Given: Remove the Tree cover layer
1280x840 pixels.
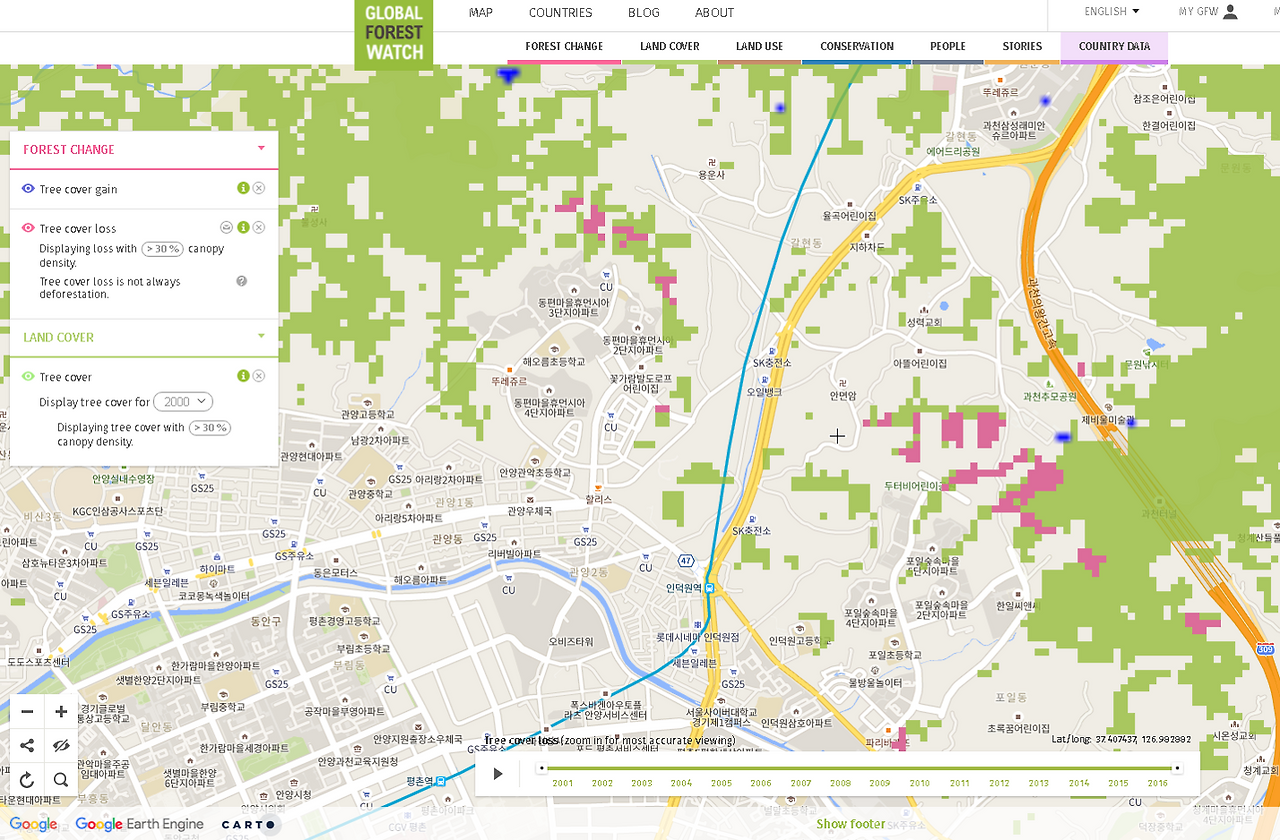Looking at the screenshot, I should pos(259,376).
